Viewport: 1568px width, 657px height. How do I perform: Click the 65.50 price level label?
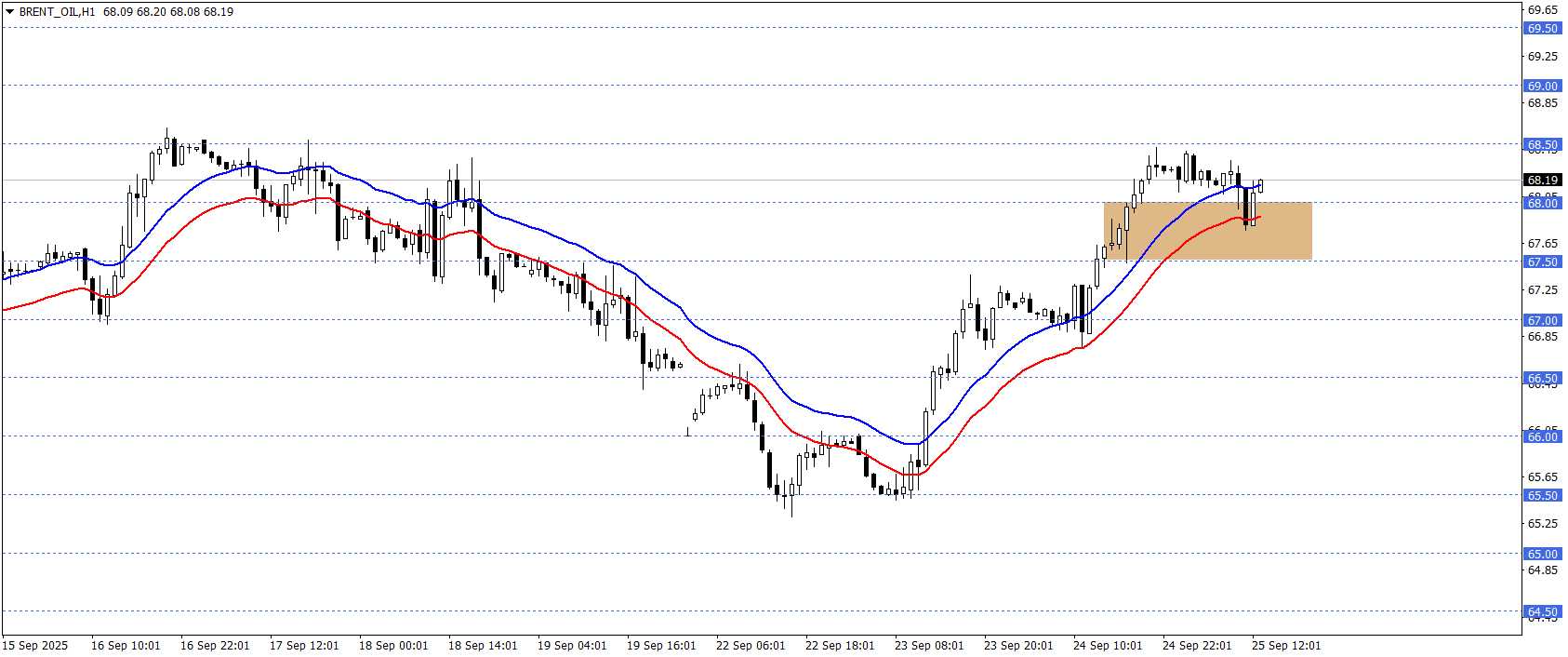[1542, 496]
